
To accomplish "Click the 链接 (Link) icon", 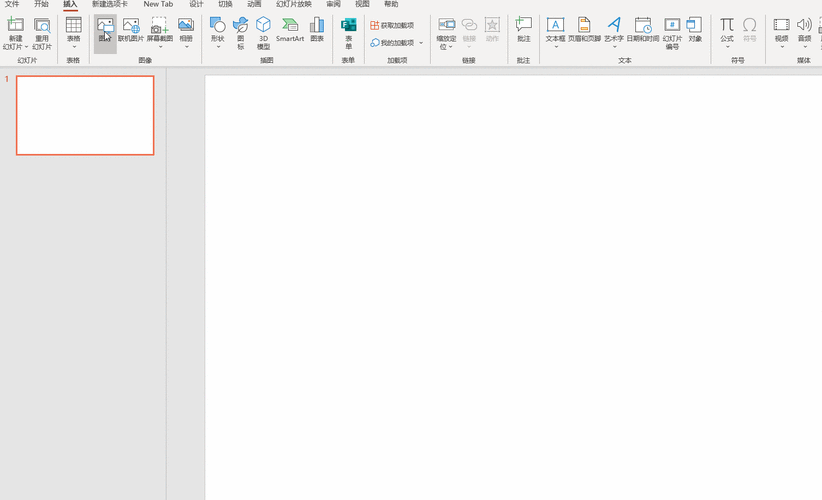I will click(x=469, y=24).
